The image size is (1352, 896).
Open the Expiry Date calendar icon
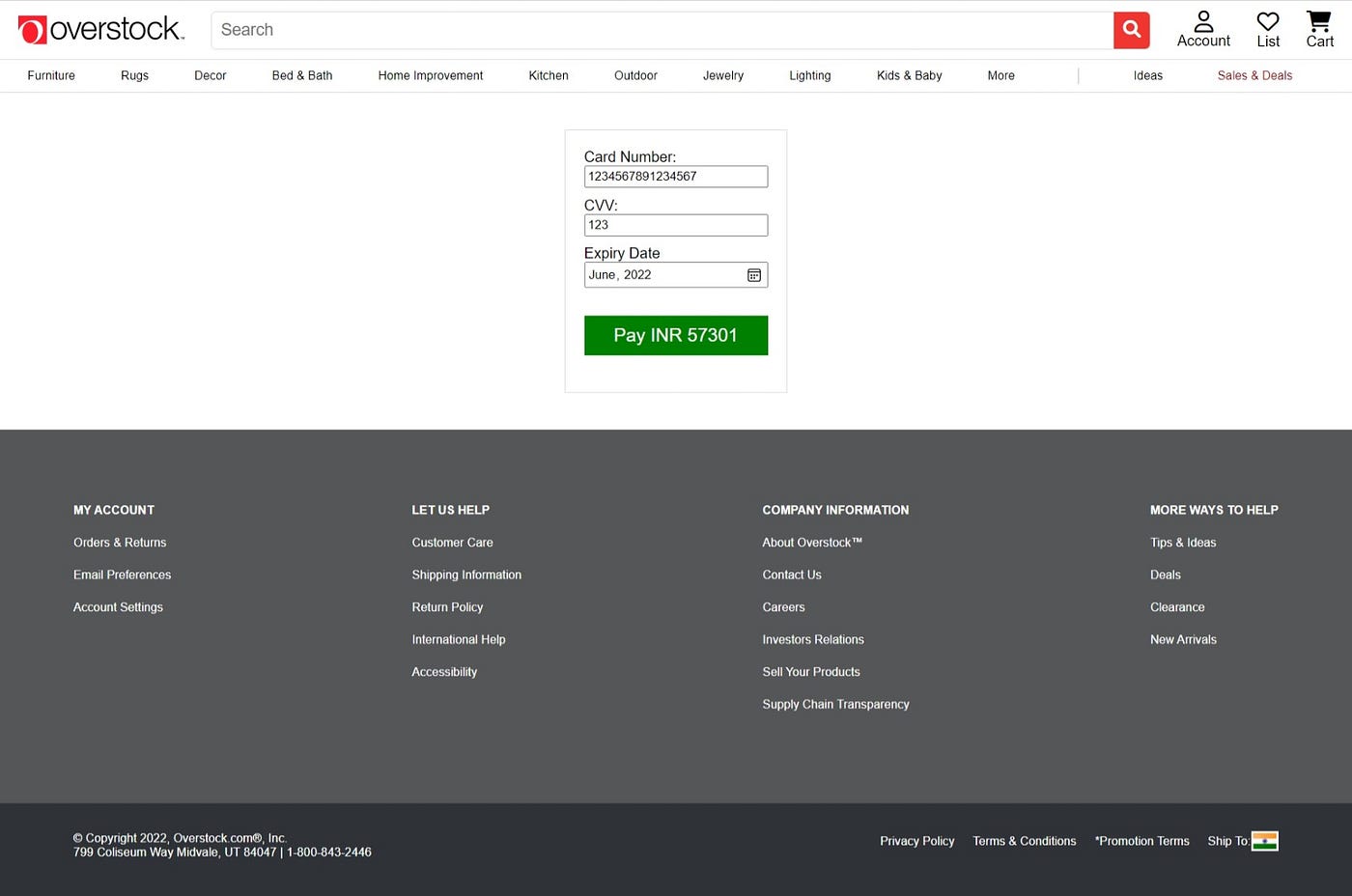[753, 274]
